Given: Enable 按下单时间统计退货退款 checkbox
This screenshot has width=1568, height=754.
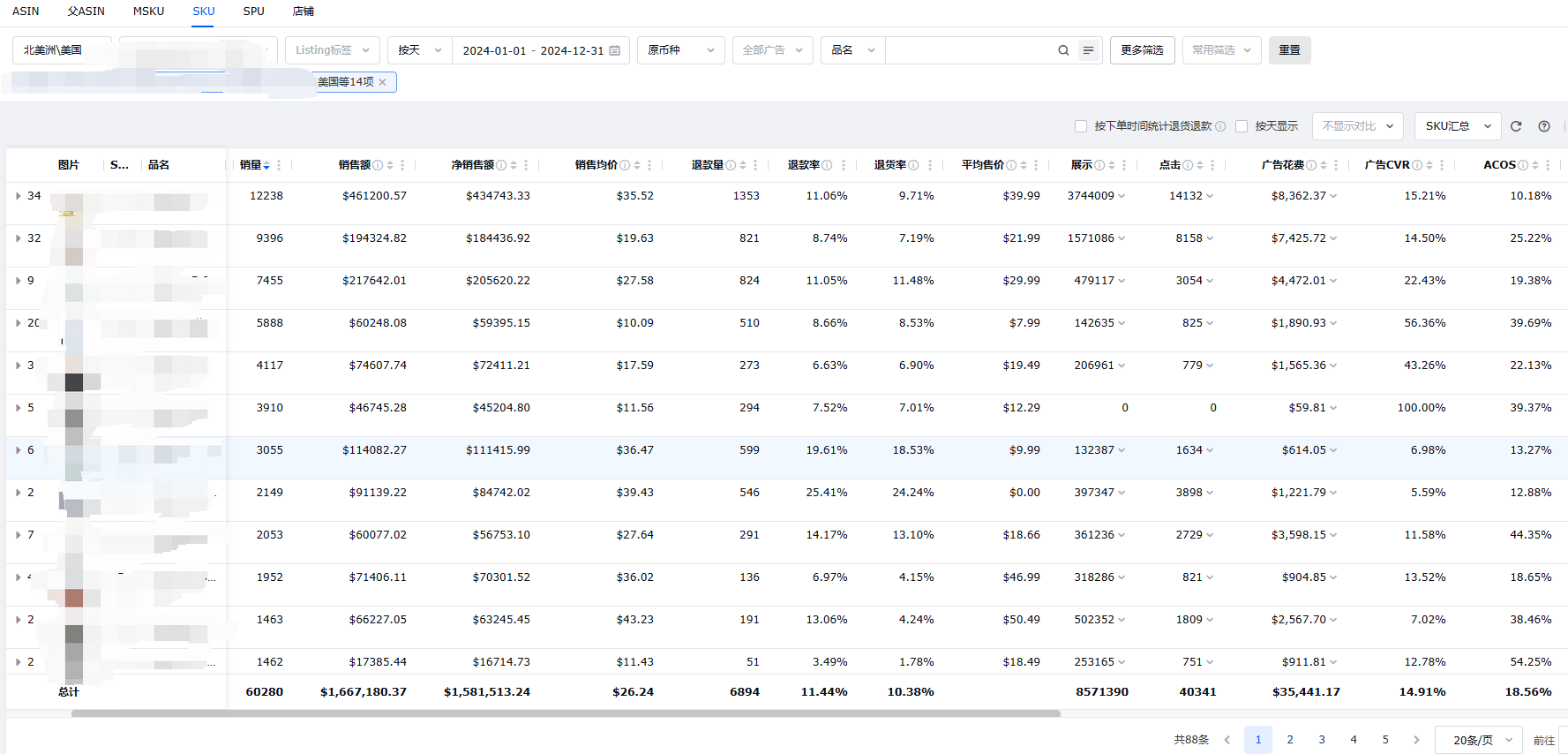Looking at the screenshot, I should tap(1081, 126).
